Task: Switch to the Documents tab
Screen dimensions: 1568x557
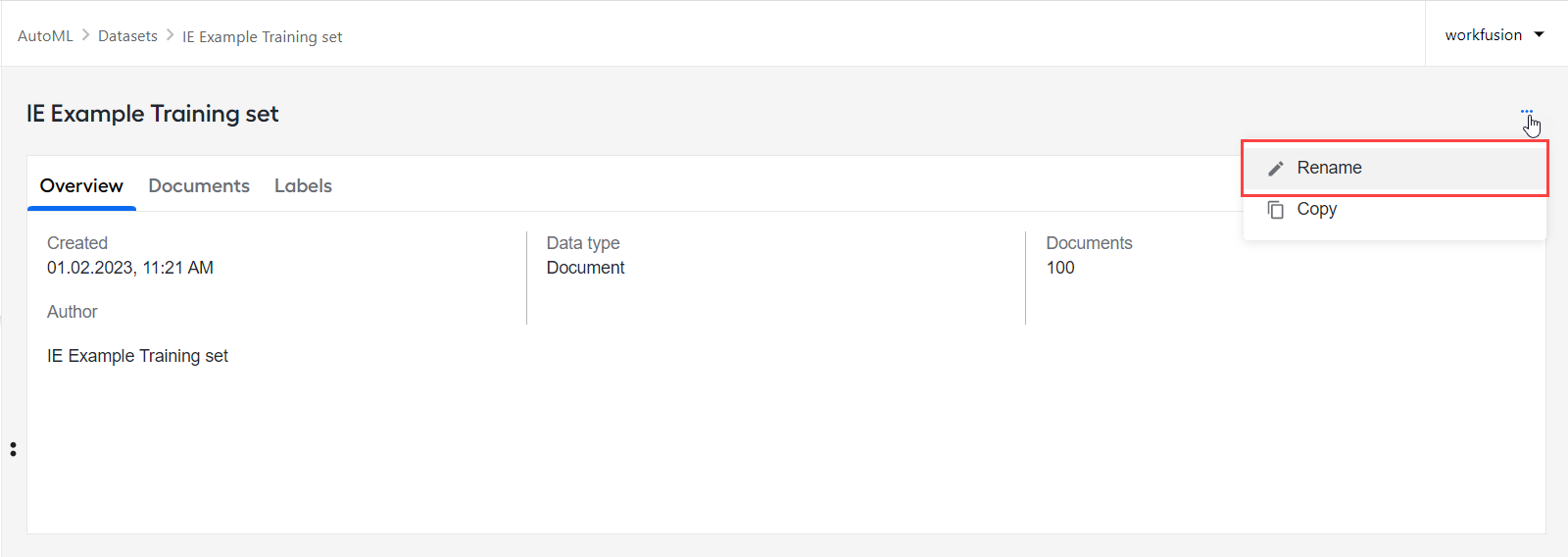Action: (x=199, y=185)
